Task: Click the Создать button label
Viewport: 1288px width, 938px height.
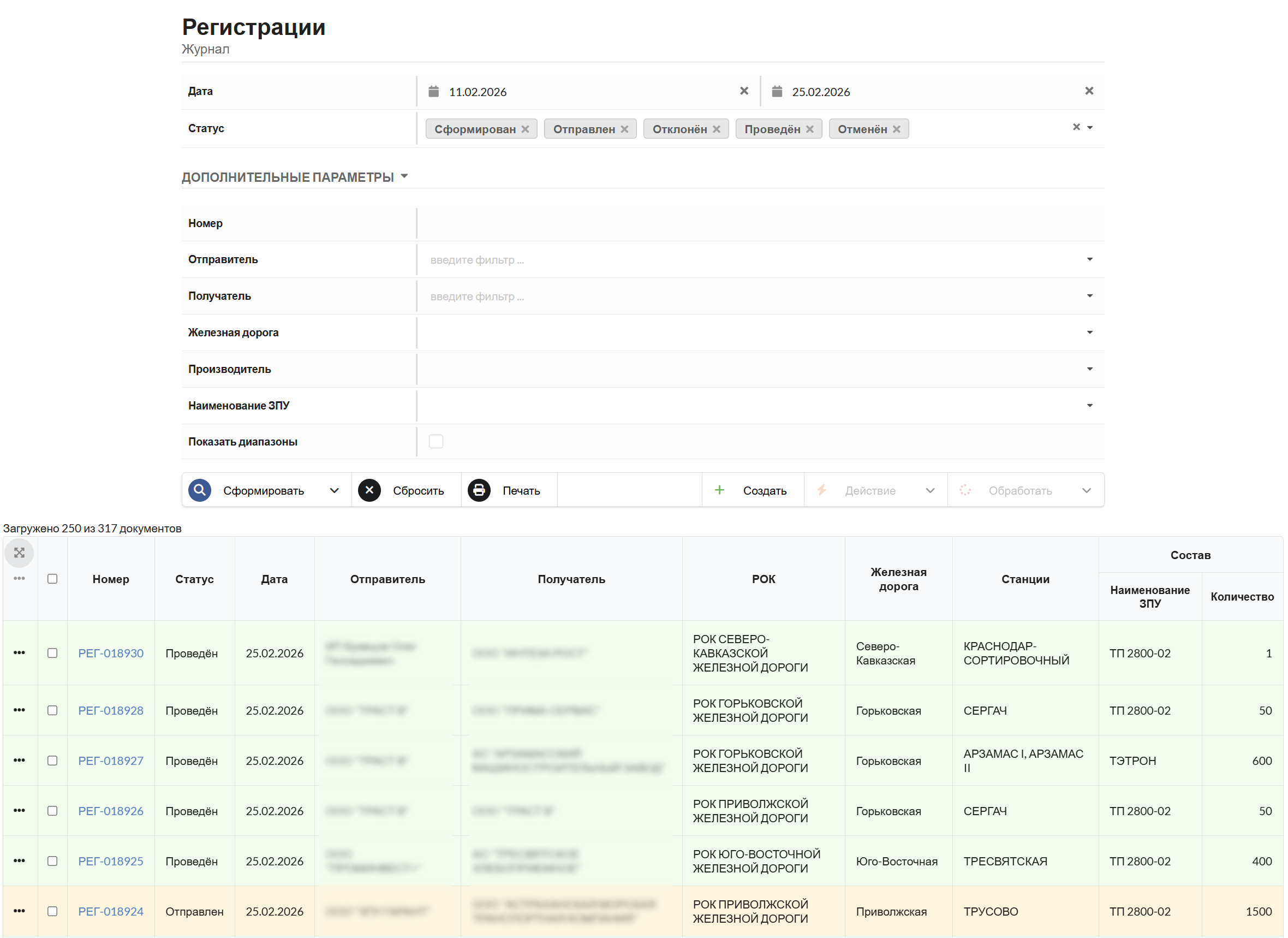Action: click(765, 490)
